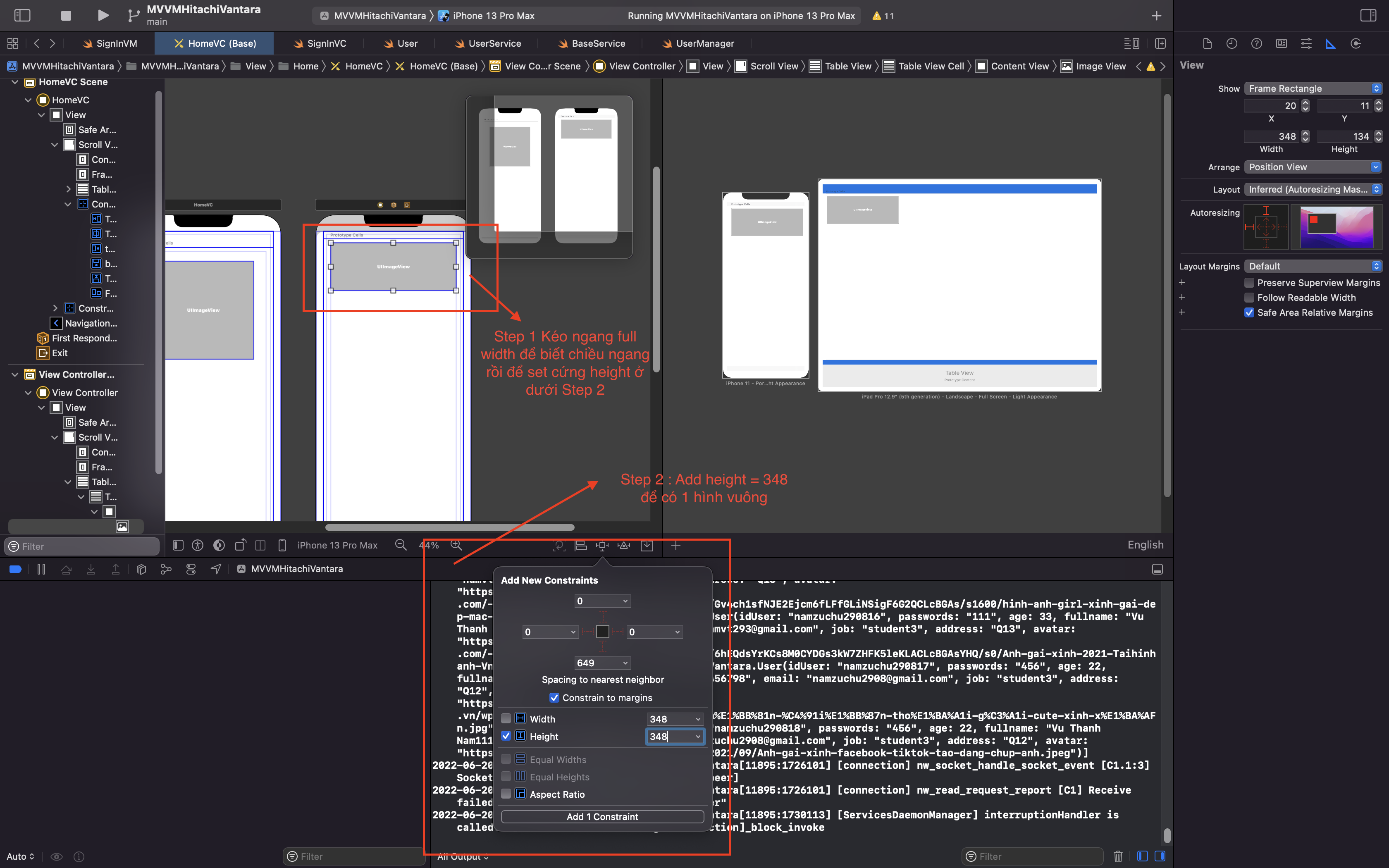Image resolution: width=1389 pixels, height=868 pixels.
Task: Click the Run (play) button
Action: tap(103, 16)
